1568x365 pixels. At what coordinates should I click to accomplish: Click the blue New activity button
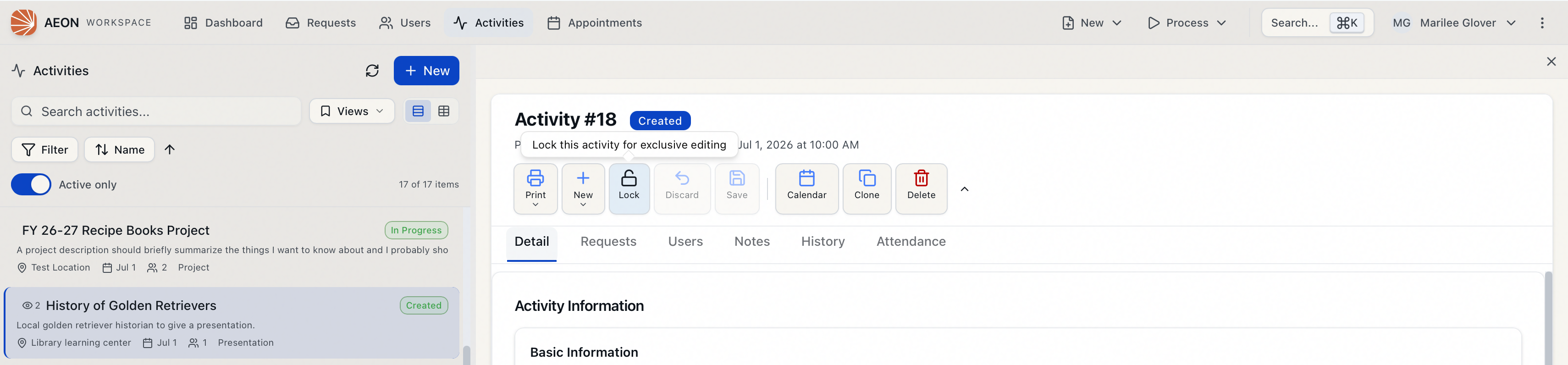click(x=426, y=71)
